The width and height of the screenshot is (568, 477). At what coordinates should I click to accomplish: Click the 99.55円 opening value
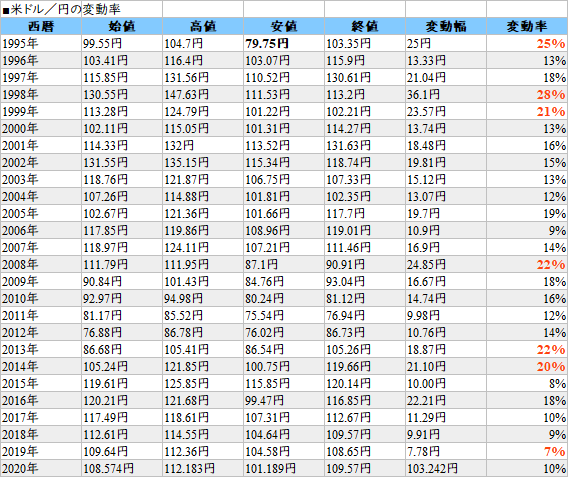[x=103, y=43]
